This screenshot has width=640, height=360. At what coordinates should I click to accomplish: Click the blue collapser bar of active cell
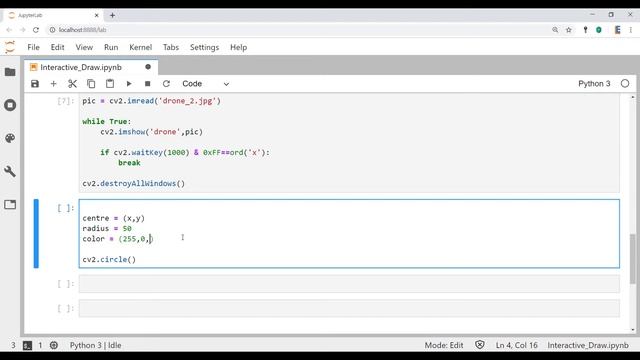[x=36, y=233]
